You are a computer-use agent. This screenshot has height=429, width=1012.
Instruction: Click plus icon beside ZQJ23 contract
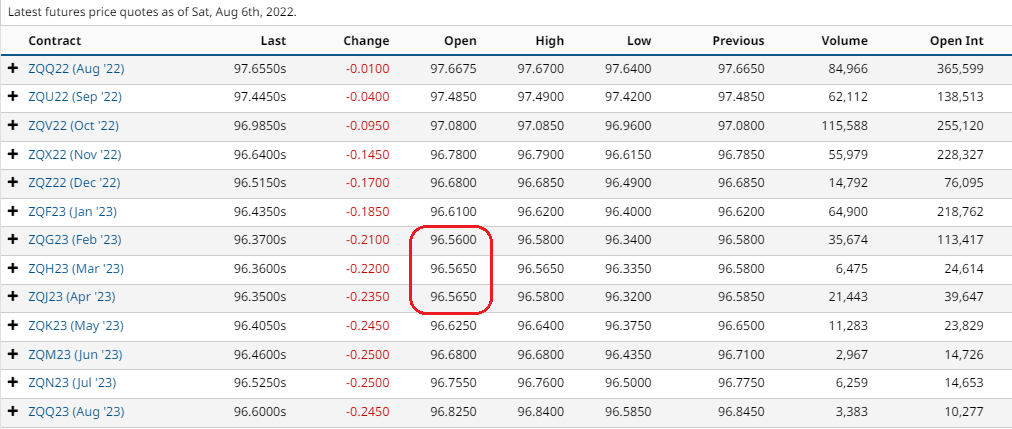coord(13,298)
